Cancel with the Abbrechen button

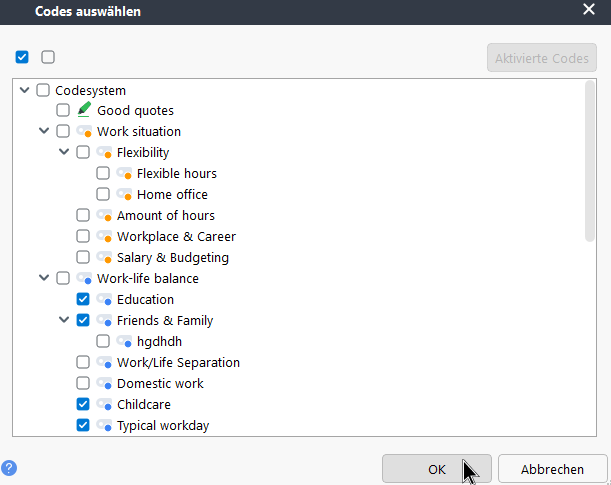(552, 469)
